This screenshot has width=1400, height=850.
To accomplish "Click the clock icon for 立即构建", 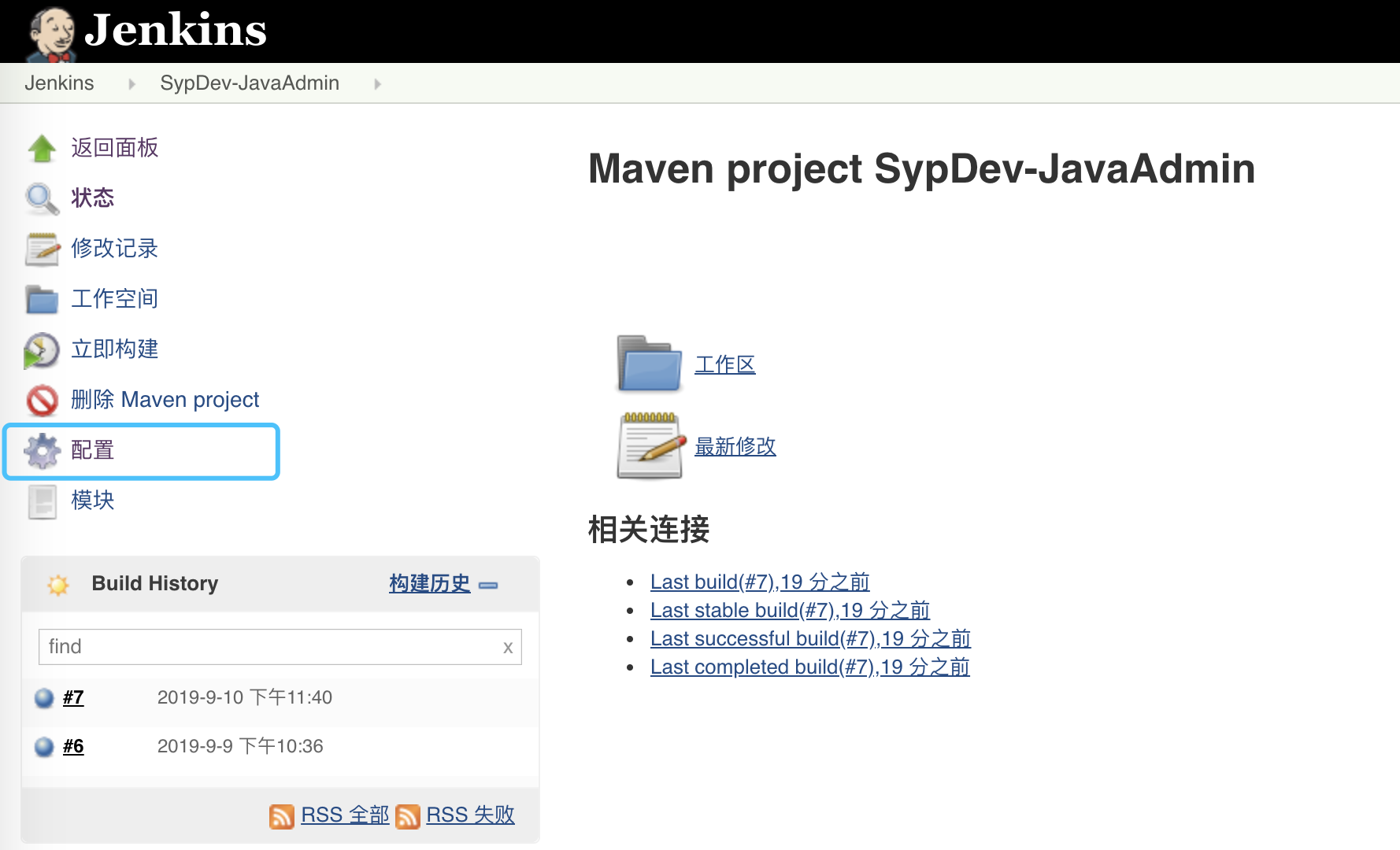I will pyautogui.click(x=42, y=350).
